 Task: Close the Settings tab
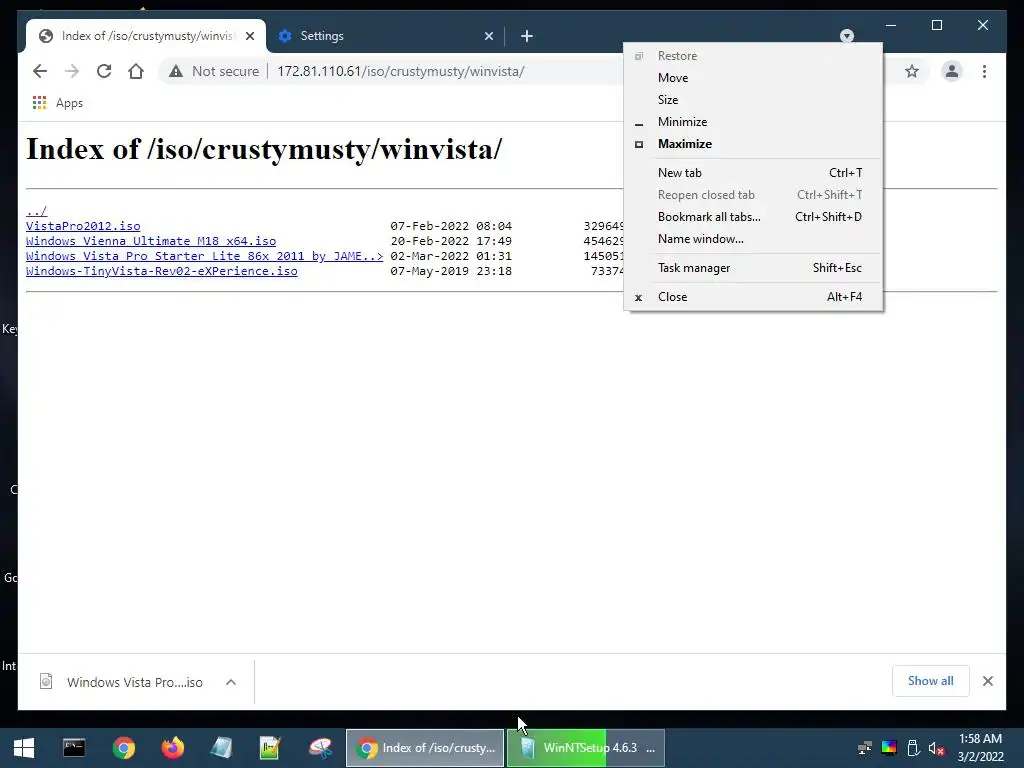coord(488,36)
